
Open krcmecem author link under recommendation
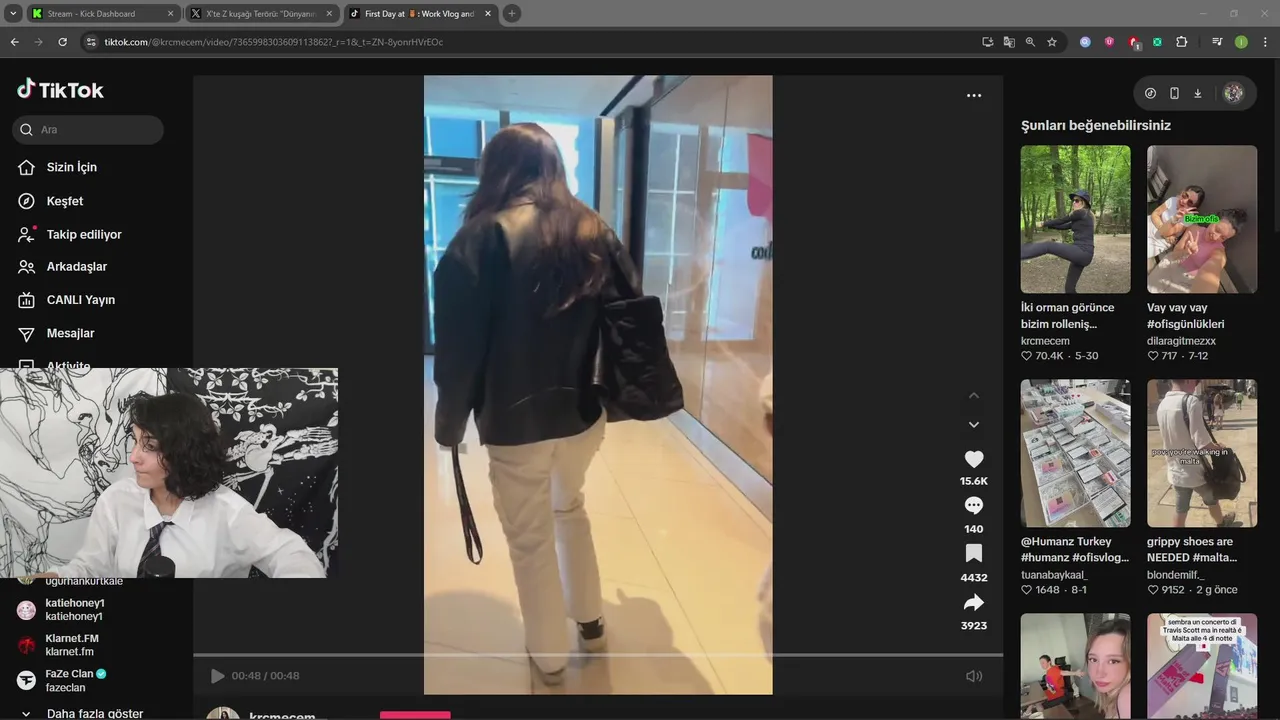click(1045, 341)
